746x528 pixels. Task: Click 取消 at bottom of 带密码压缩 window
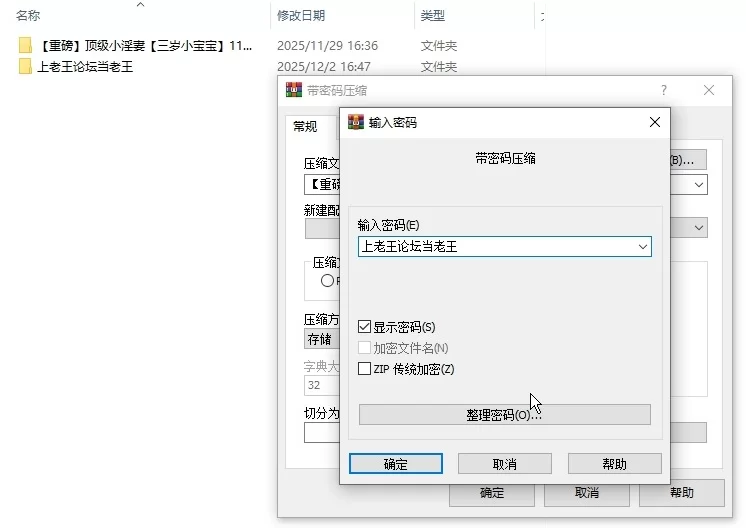click(587, 493)
